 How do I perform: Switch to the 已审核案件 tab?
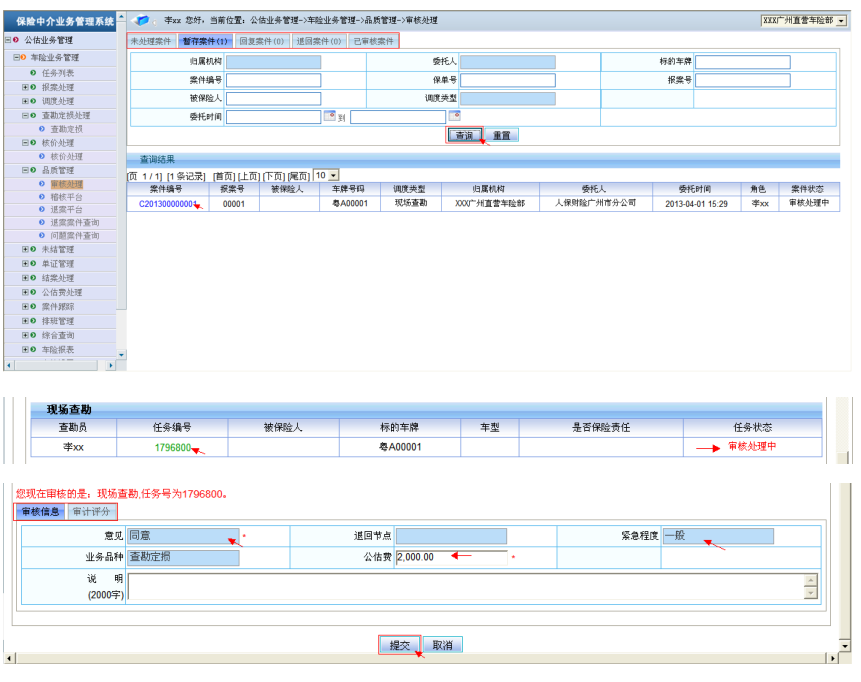pyautogui.click(x=373, y=41)
